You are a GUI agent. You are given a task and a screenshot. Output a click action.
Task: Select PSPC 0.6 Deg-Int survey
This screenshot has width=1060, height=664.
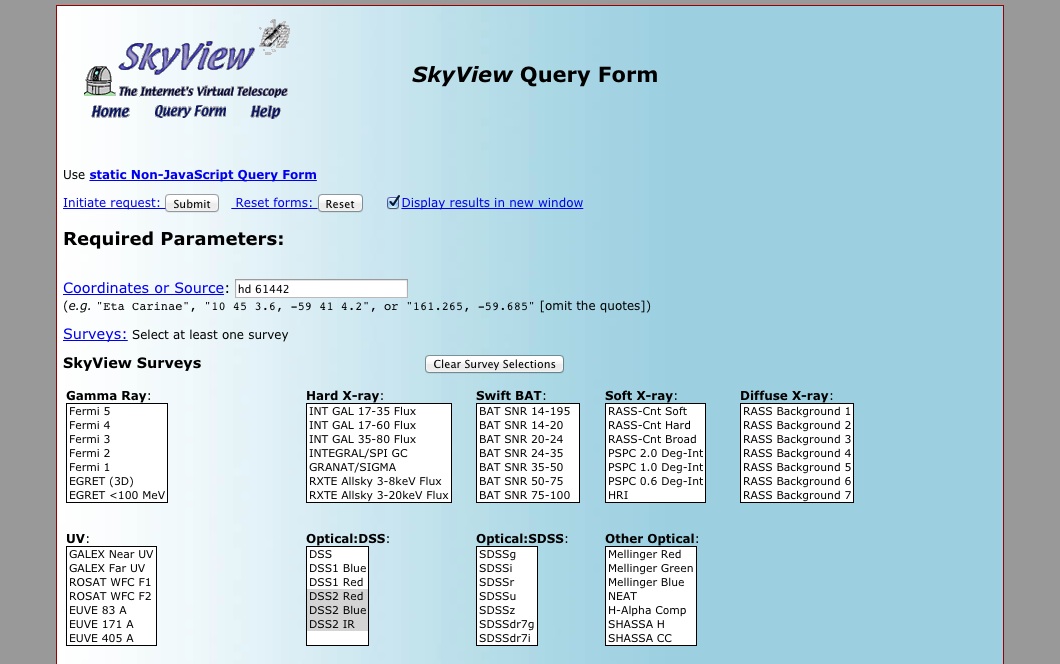[x=655, y=481]
